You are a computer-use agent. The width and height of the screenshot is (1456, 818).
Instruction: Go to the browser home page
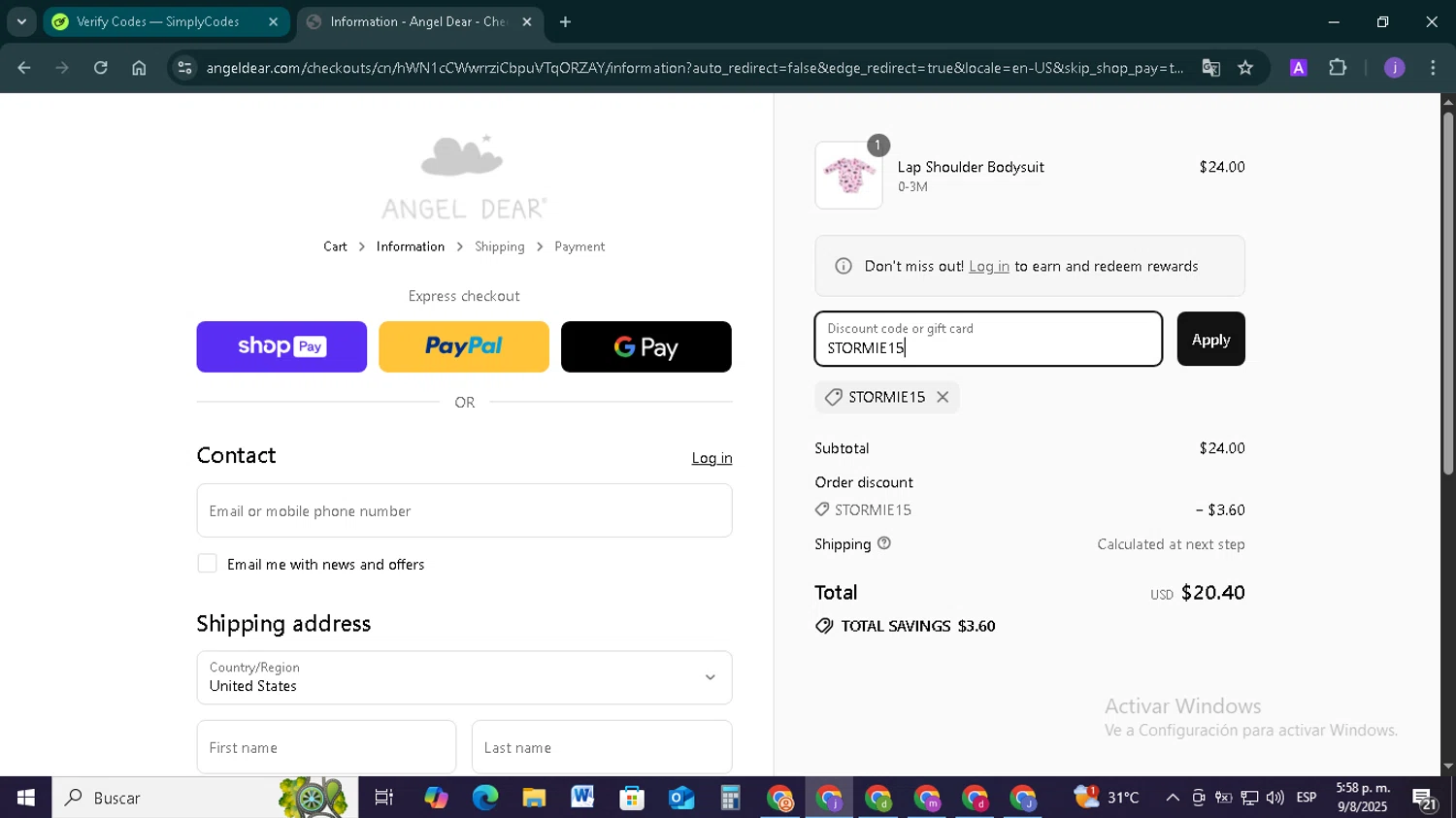pyautogui.click(x=139, y=68)
